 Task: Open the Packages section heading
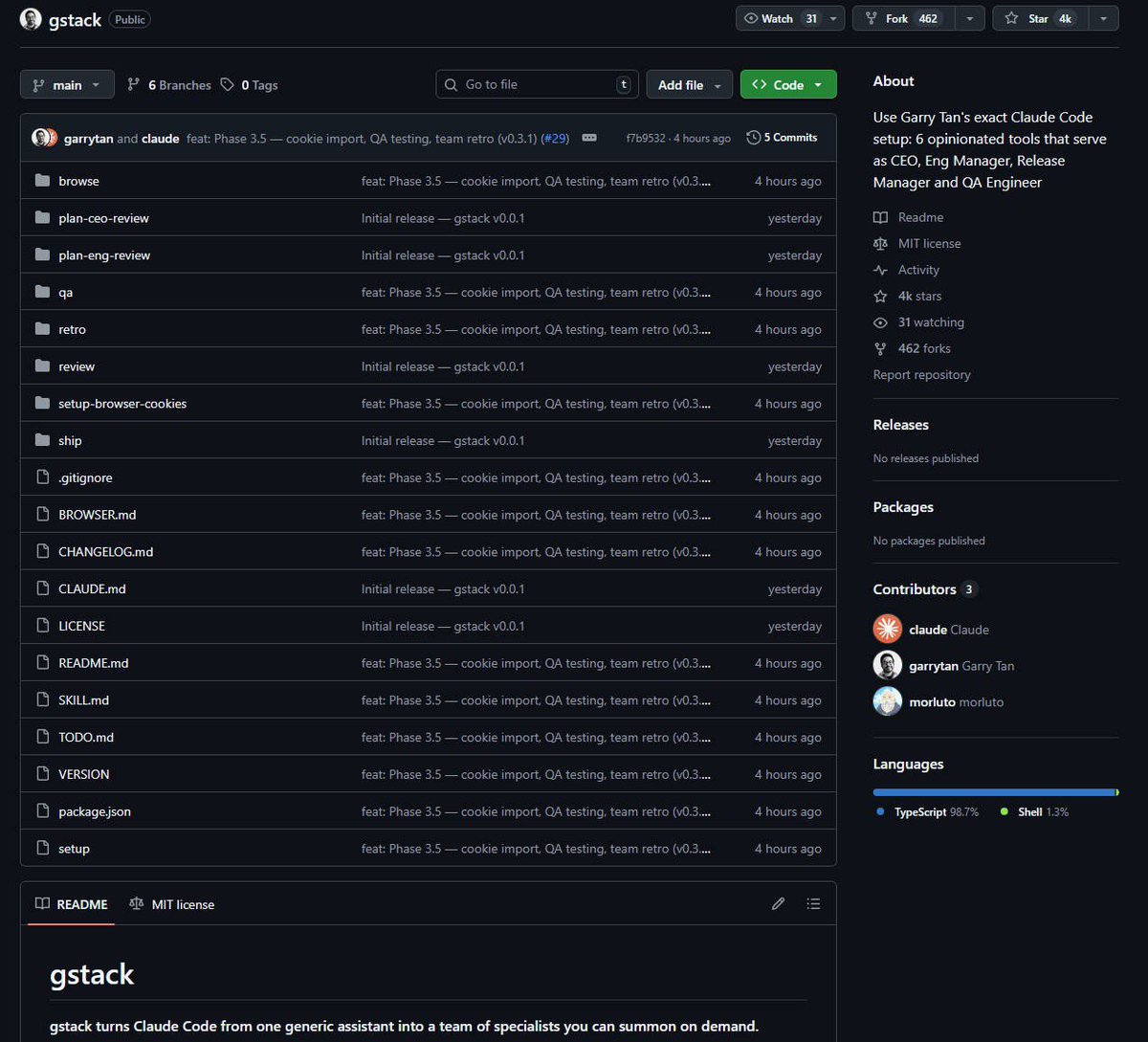click(903, 507)
